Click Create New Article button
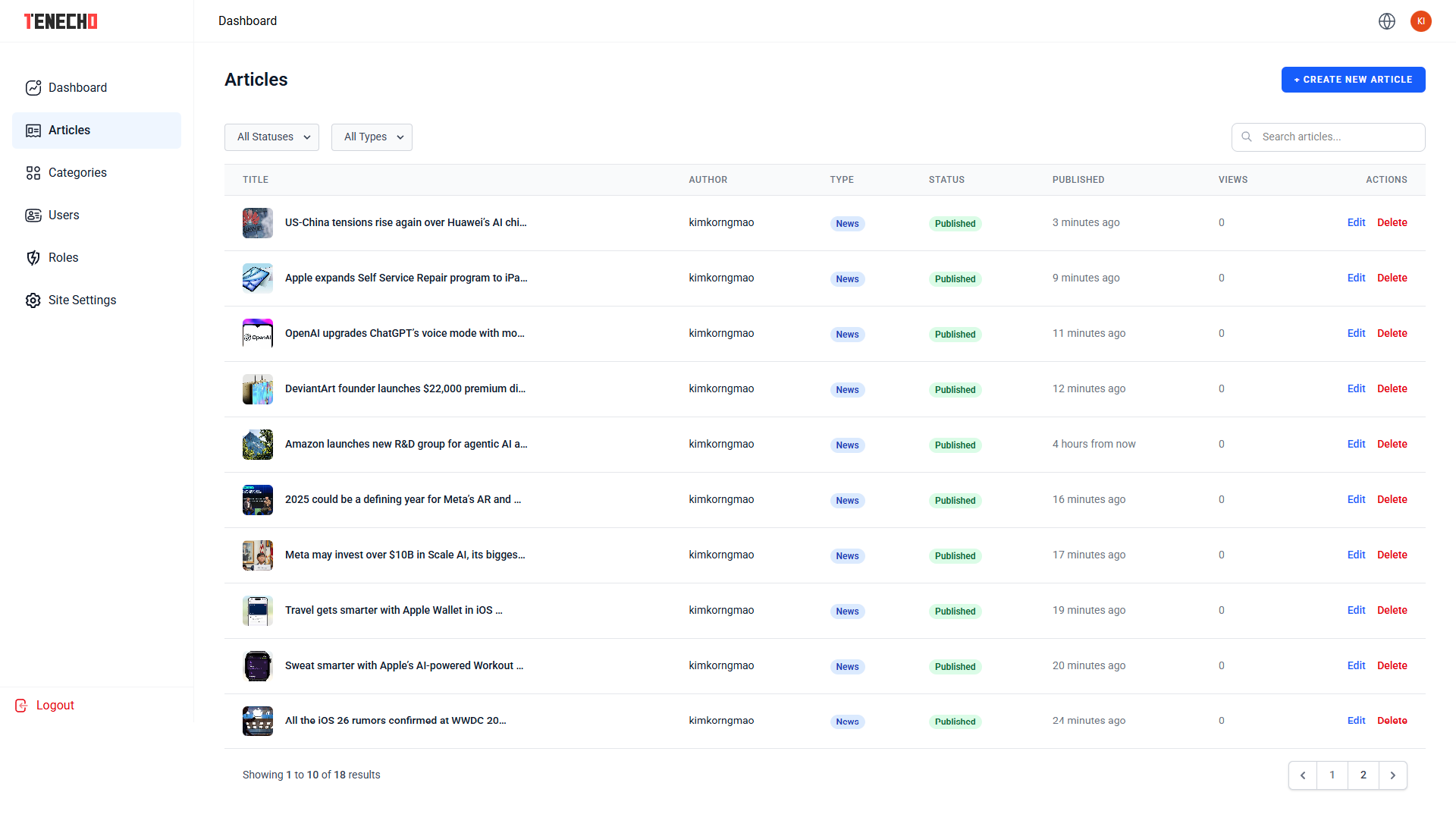 coord(1353,80)
